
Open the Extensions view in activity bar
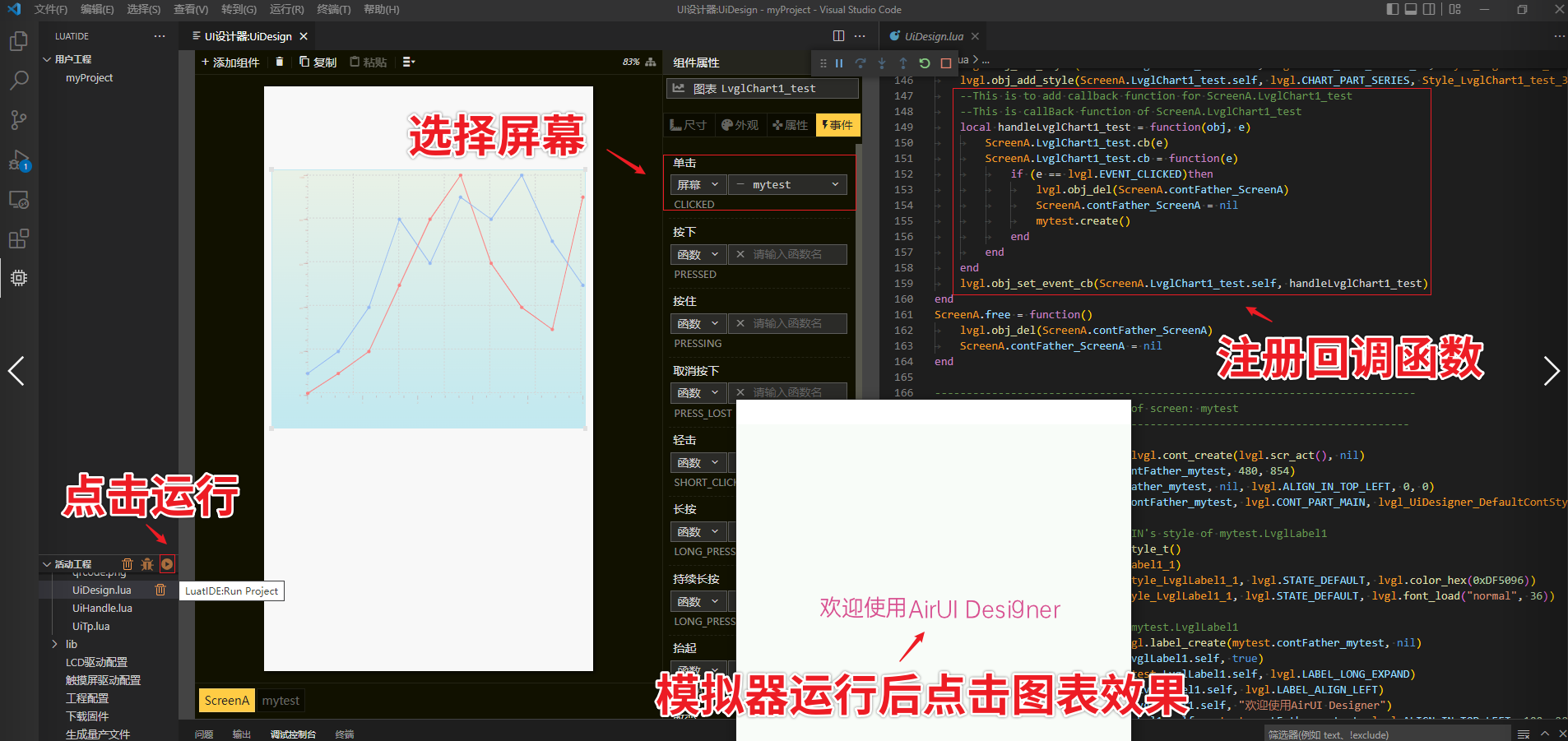[18, 239]
